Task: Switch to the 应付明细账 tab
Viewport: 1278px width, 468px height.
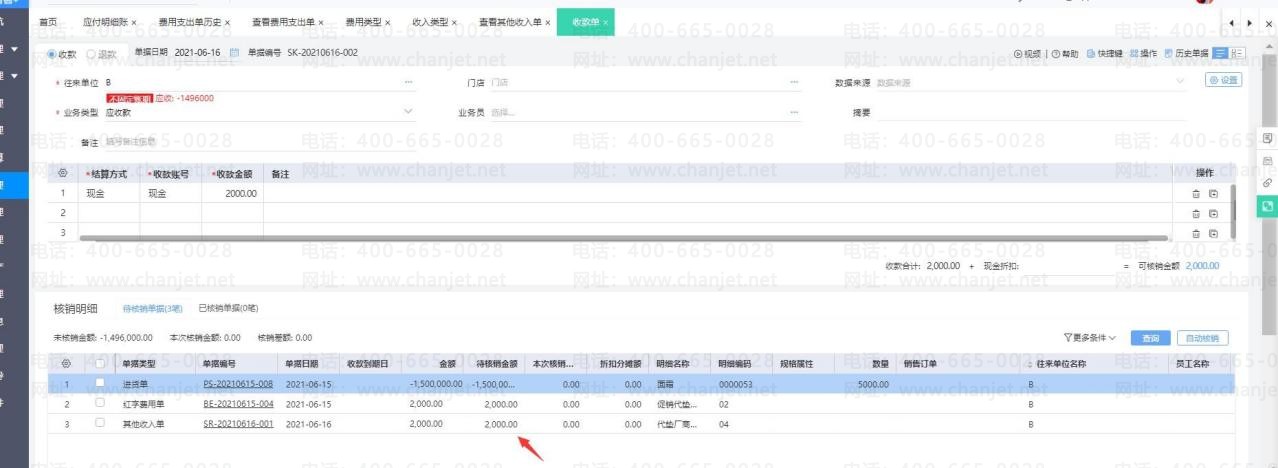Action: (104, 22)
